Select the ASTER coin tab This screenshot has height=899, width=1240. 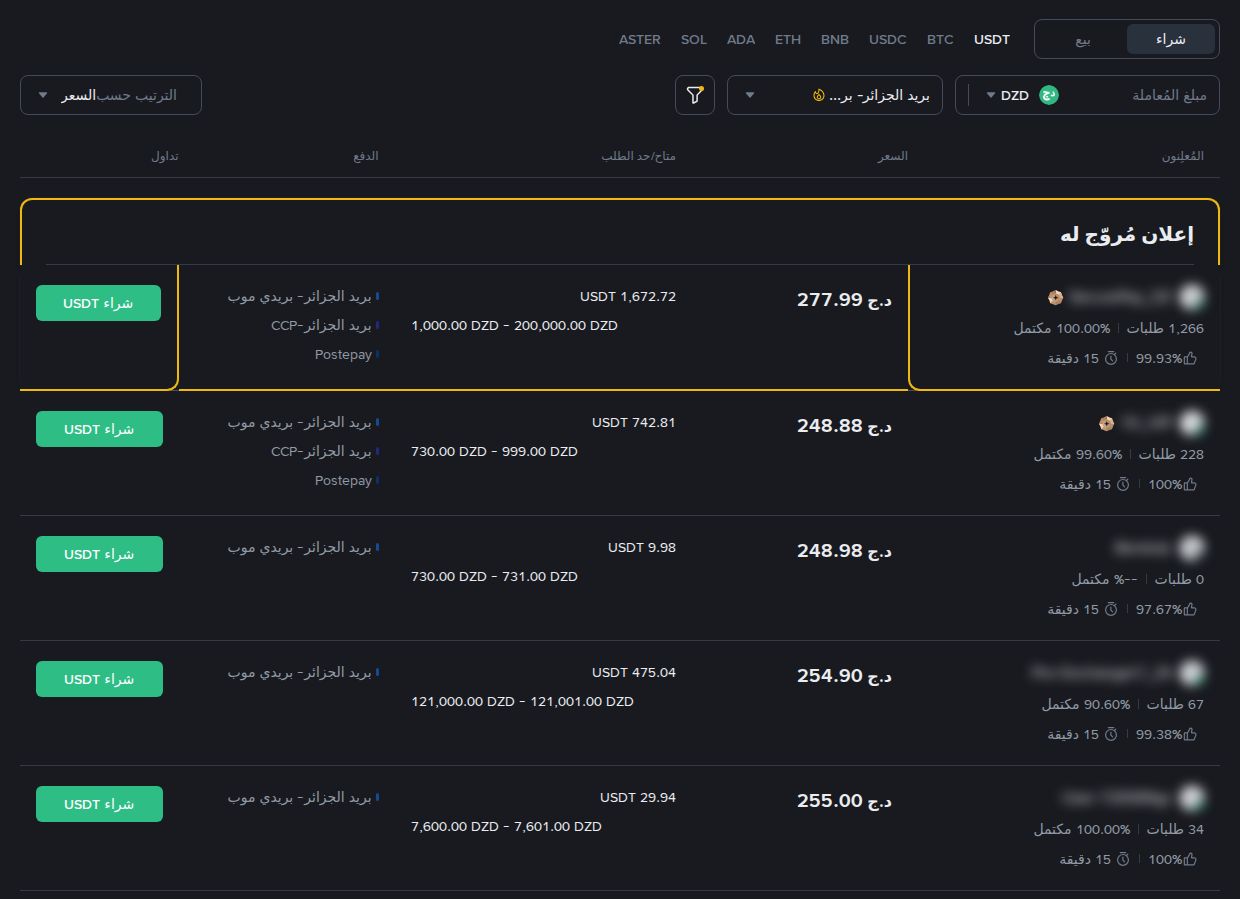(x=640, y=40)
